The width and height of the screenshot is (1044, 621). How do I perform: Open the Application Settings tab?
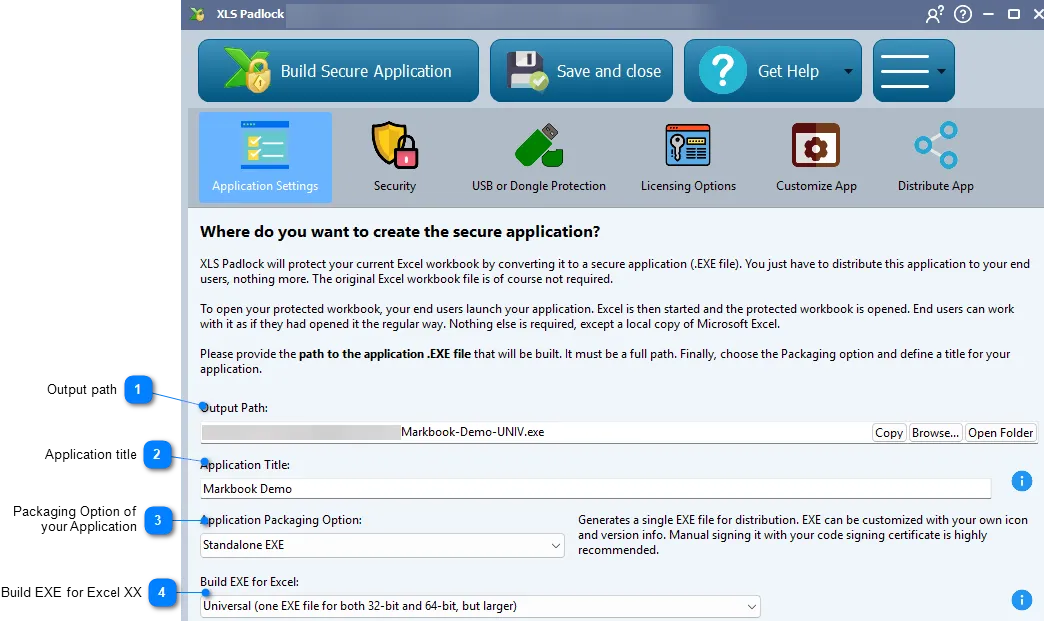pyautogui.click(x=265, y=157)
